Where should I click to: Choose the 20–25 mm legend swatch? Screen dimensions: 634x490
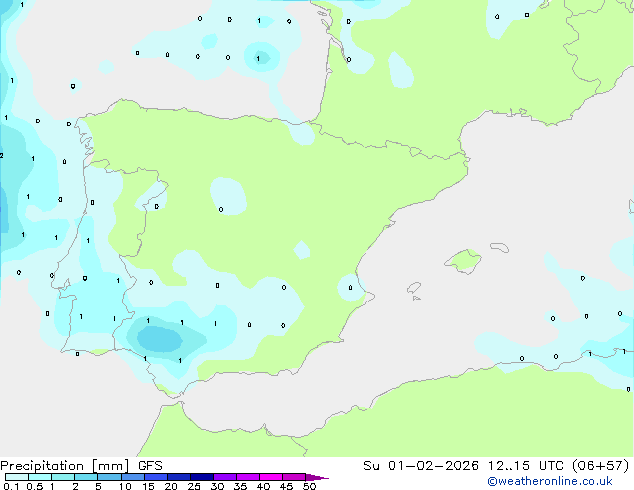coord(179,477)
